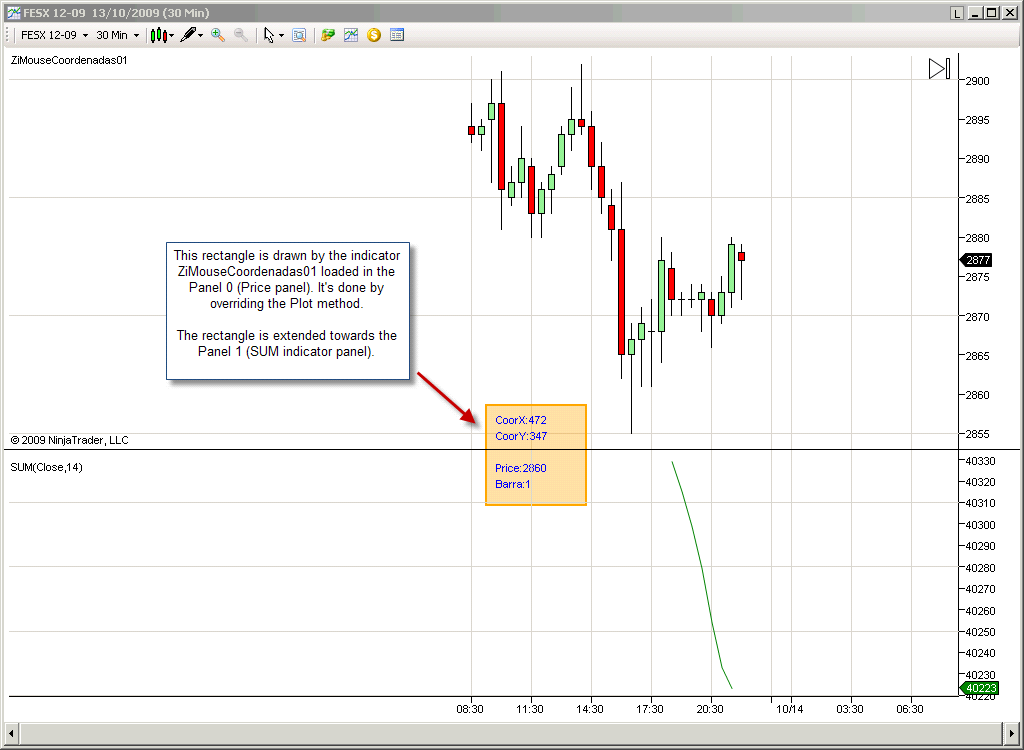This screenshot has height=750, width=1024.
Task: Click the horizontal scrollbar track
Action: [x=511, y=733]
